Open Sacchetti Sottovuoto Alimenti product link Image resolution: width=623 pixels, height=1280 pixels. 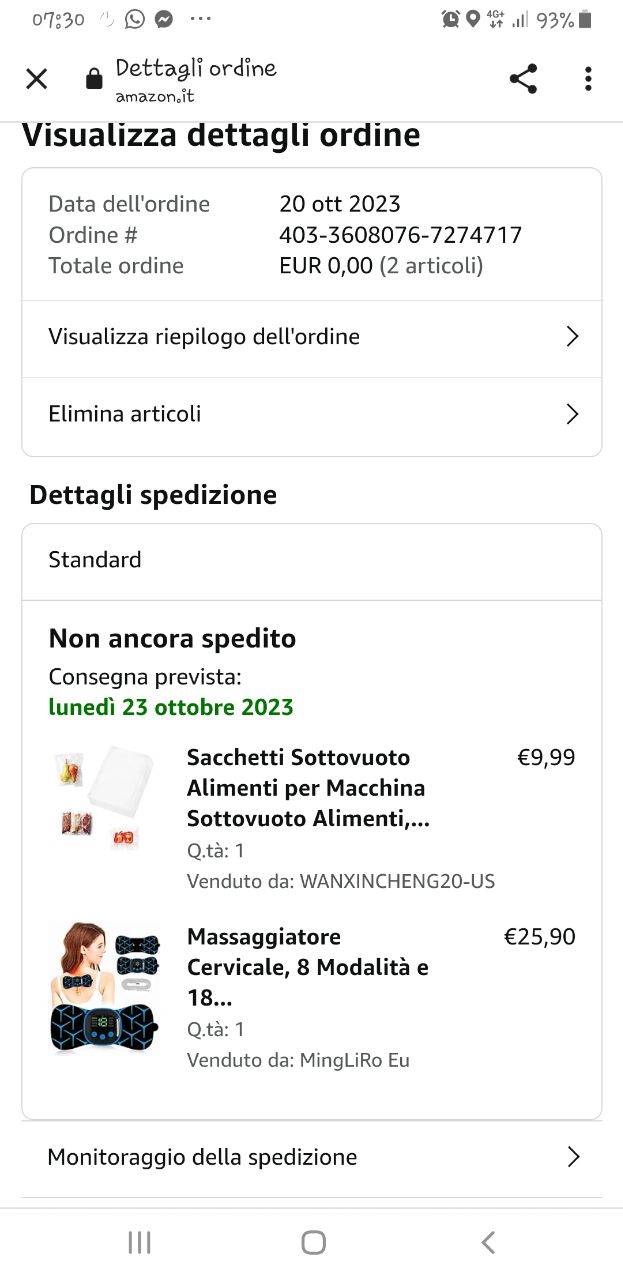(307, 788)
